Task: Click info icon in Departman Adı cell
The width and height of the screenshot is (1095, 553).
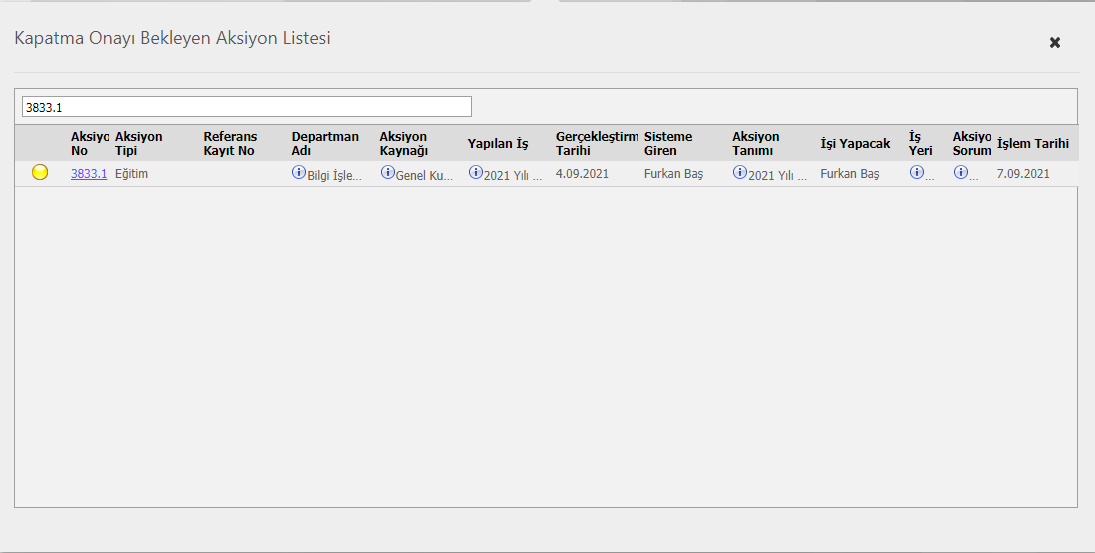Action: pyautogui.click(x=298, y=172)
